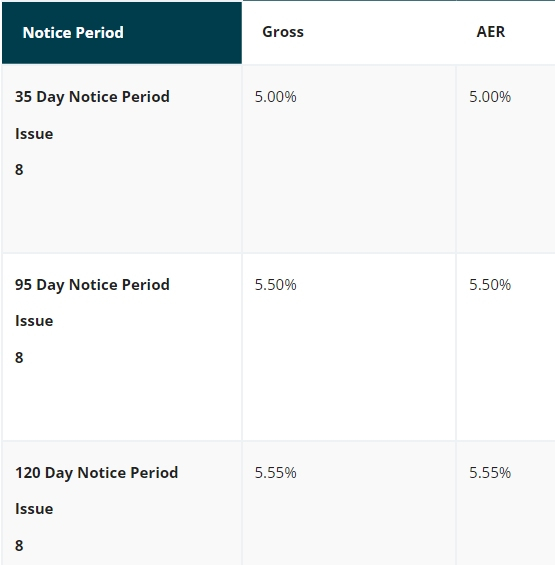Click the 95 Day Notice Period title
The width and height of the screenshot is (555, 565).
click(x=92, y=285)
